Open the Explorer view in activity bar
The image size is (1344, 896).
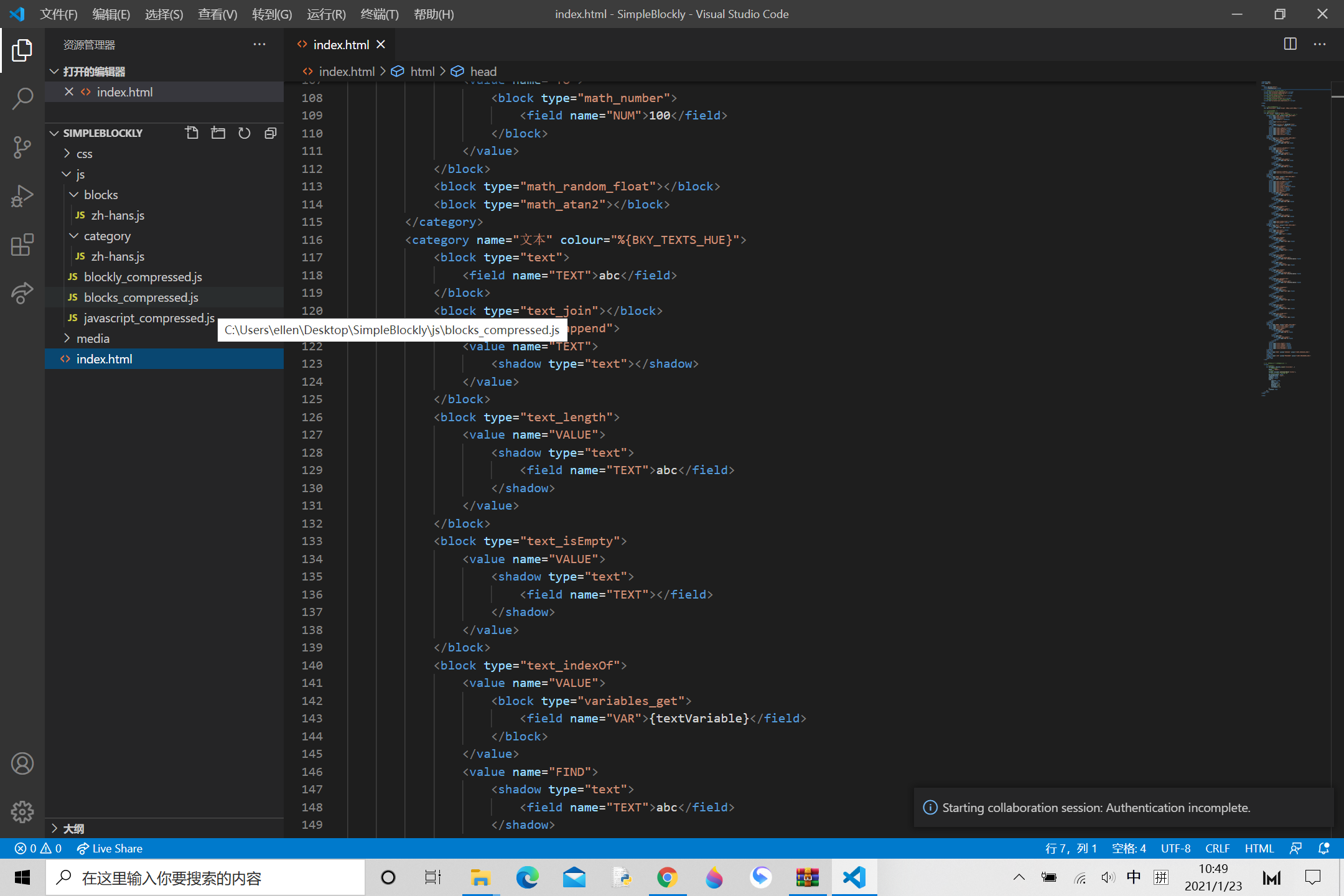pos(22,50)
